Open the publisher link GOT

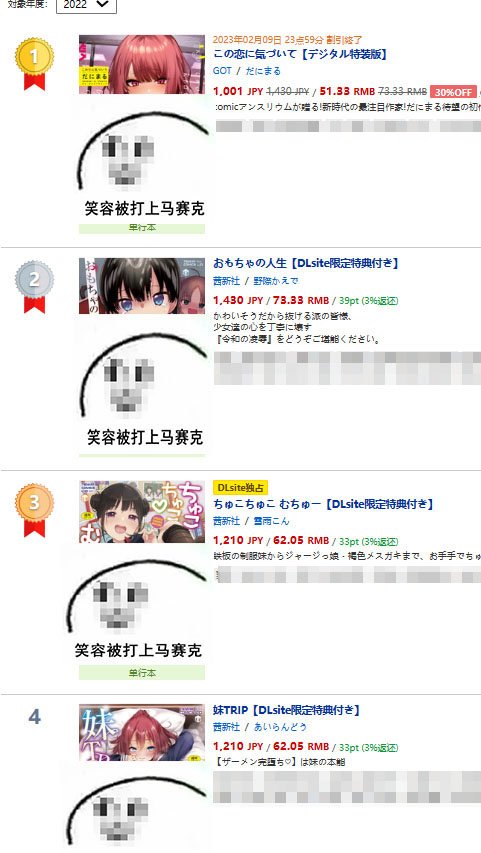(222, 71)
